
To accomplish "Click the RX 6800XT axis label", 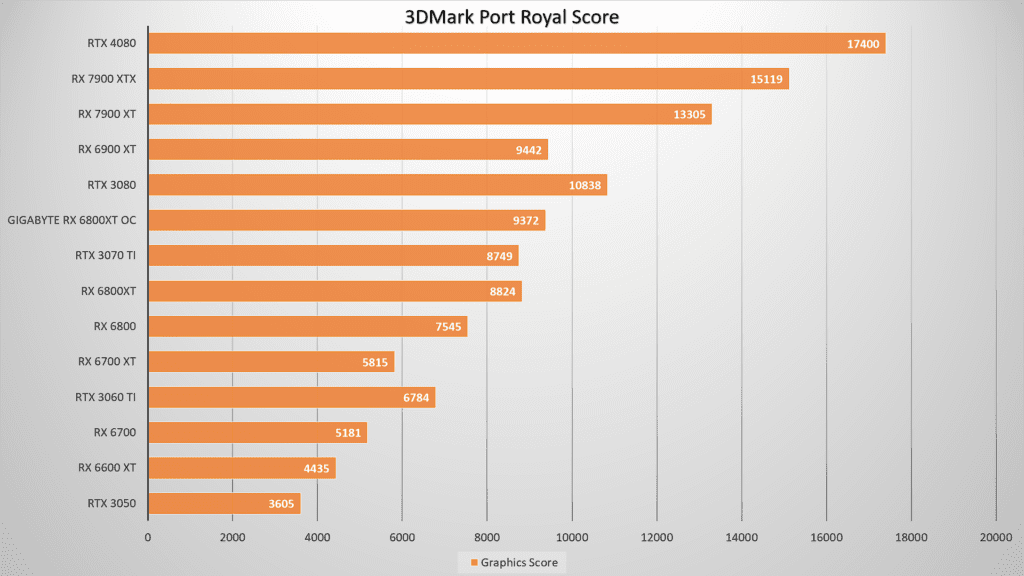I will pos(108,291).
